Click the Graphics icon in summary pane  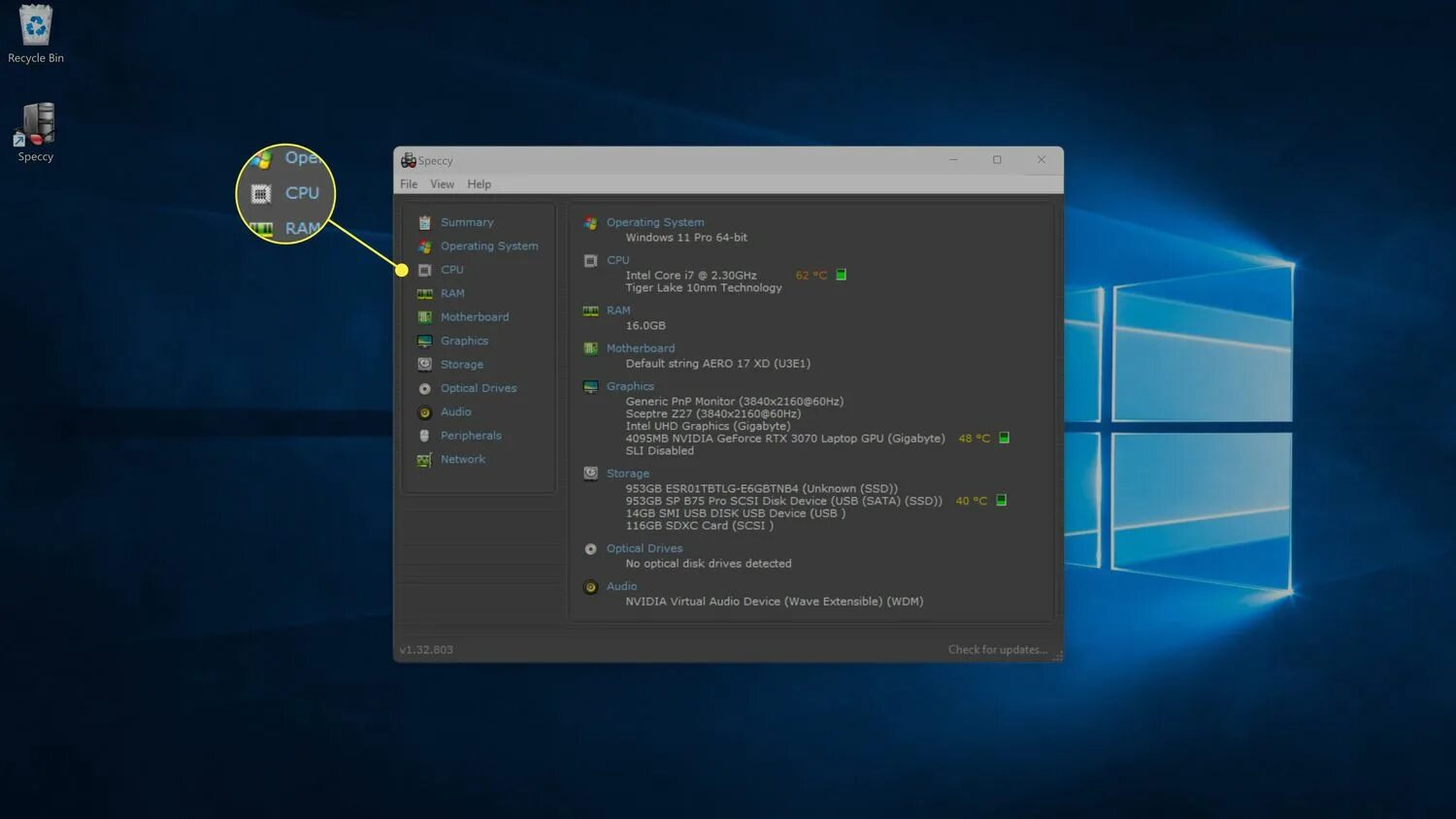[590, 386]
